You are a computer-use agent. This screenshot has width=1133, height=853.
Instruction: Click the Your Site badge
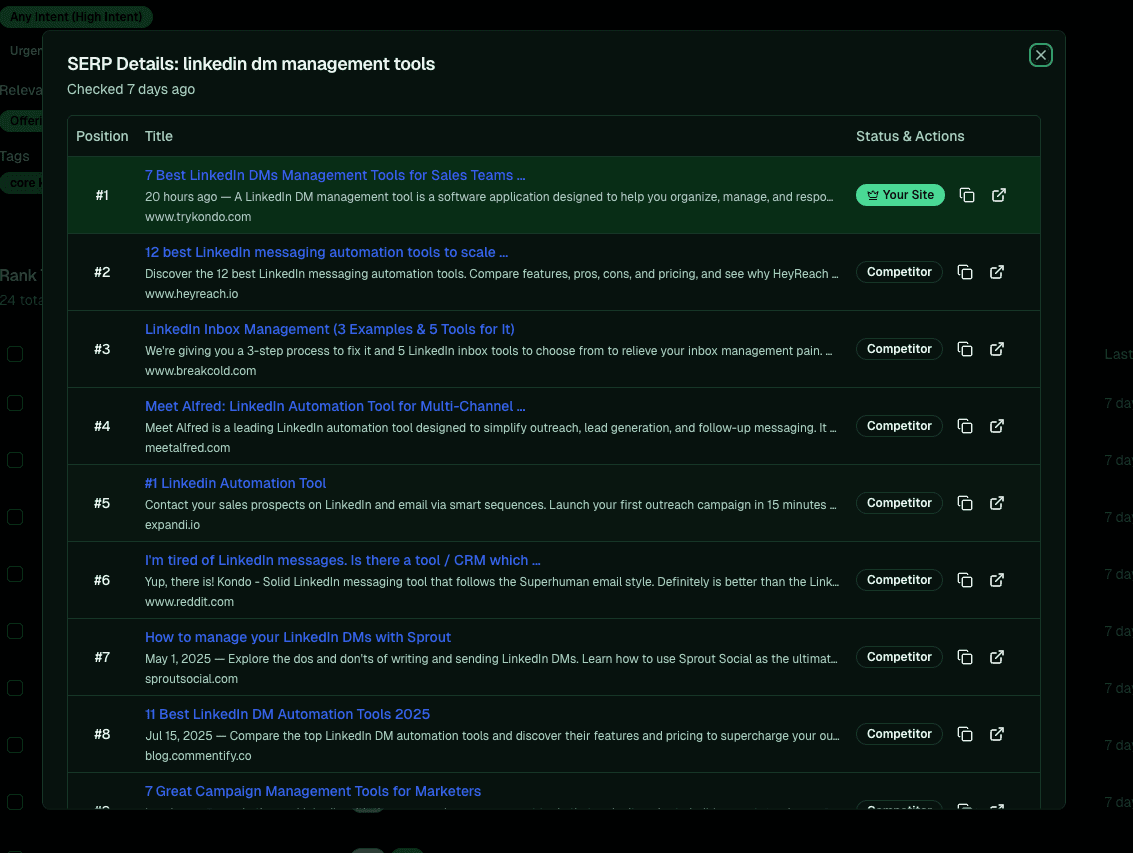click(900, 195)
